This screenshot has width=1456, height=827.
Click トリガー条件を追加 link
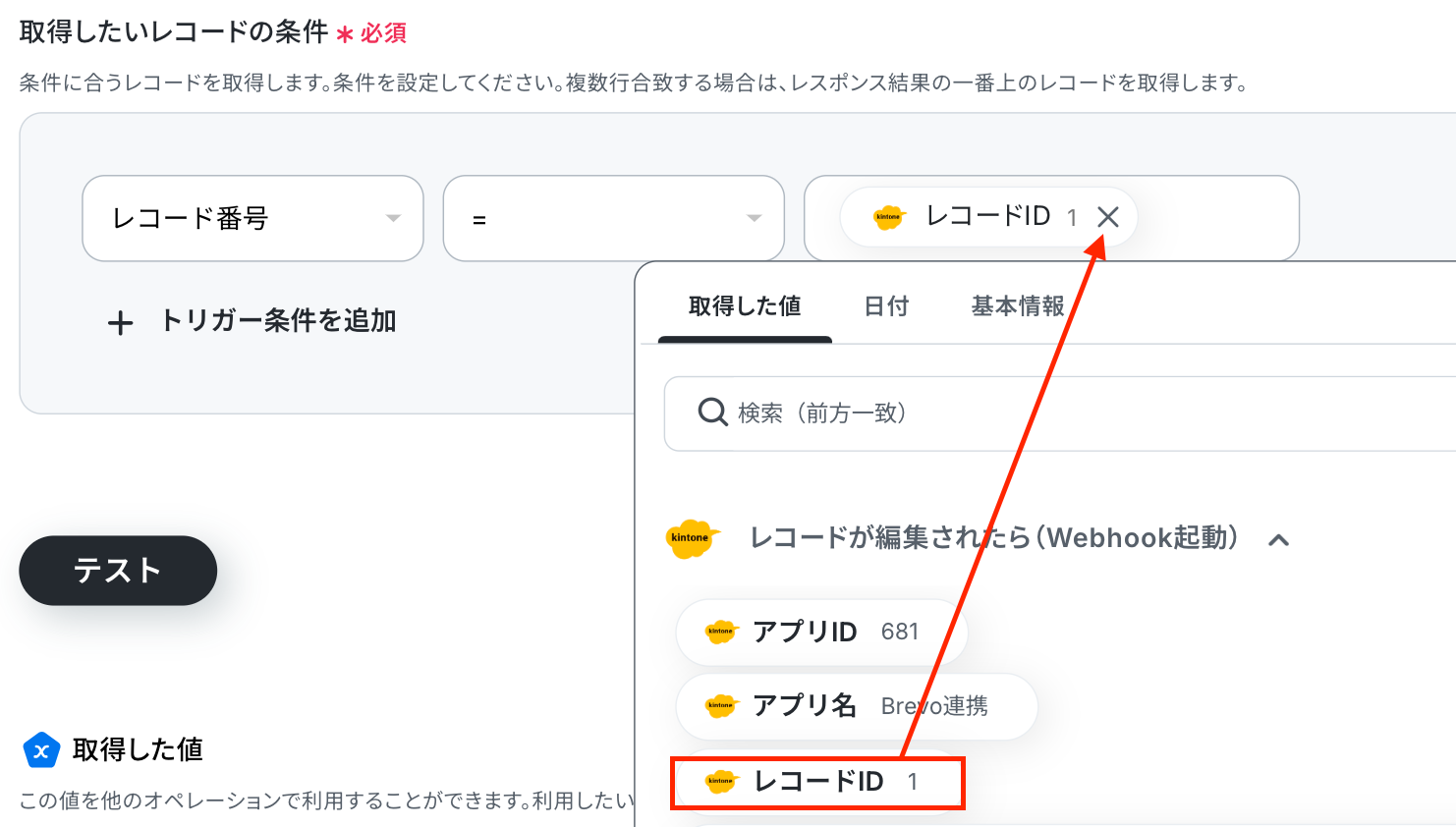click(x=278, y=321)
